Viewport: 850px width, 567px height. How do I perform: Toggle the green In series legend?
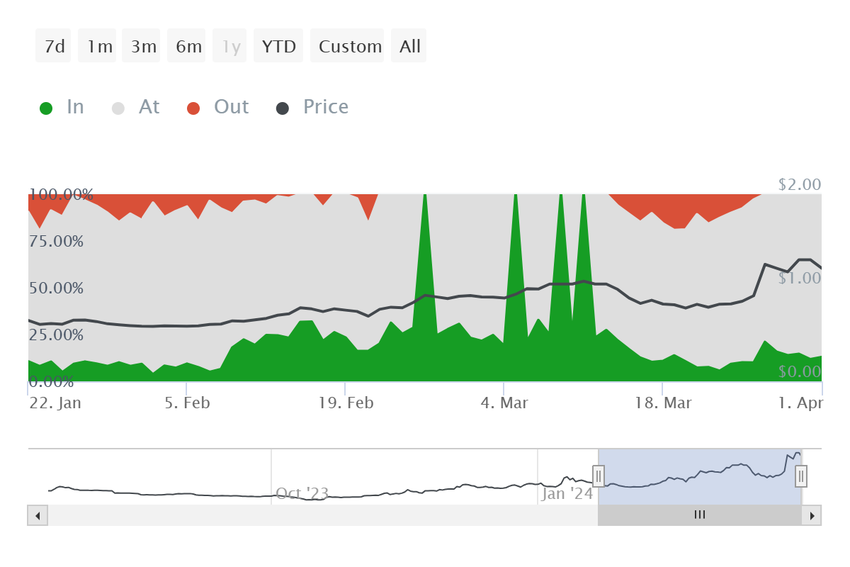[46, 108]
